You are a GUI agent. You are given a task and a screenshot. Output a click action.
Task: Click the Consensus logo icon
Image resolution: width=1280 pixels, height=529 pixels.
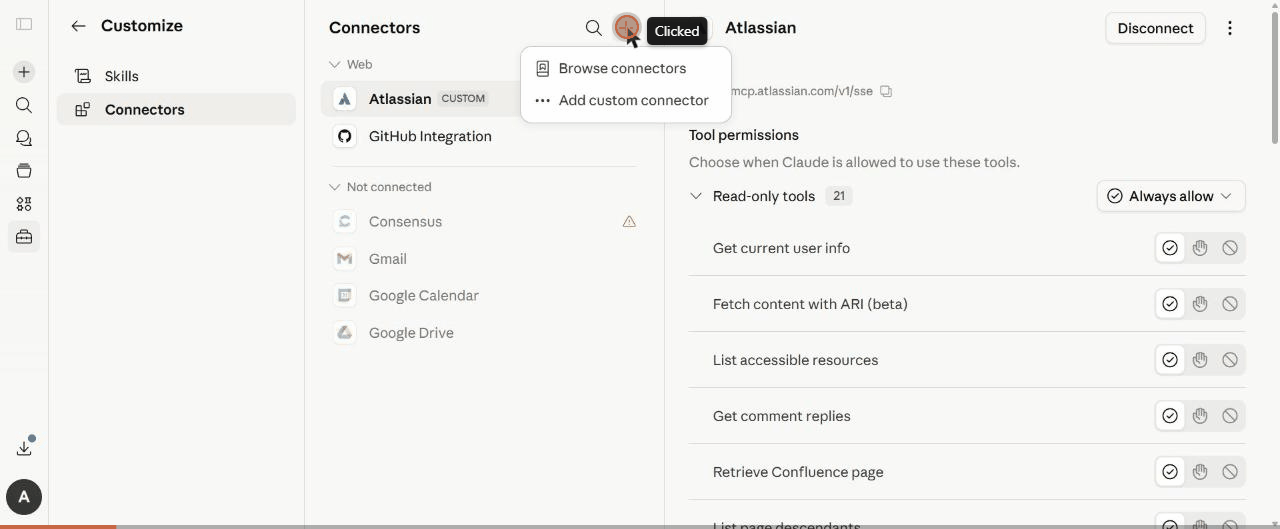pyautogui.click(x=345, y=222)
